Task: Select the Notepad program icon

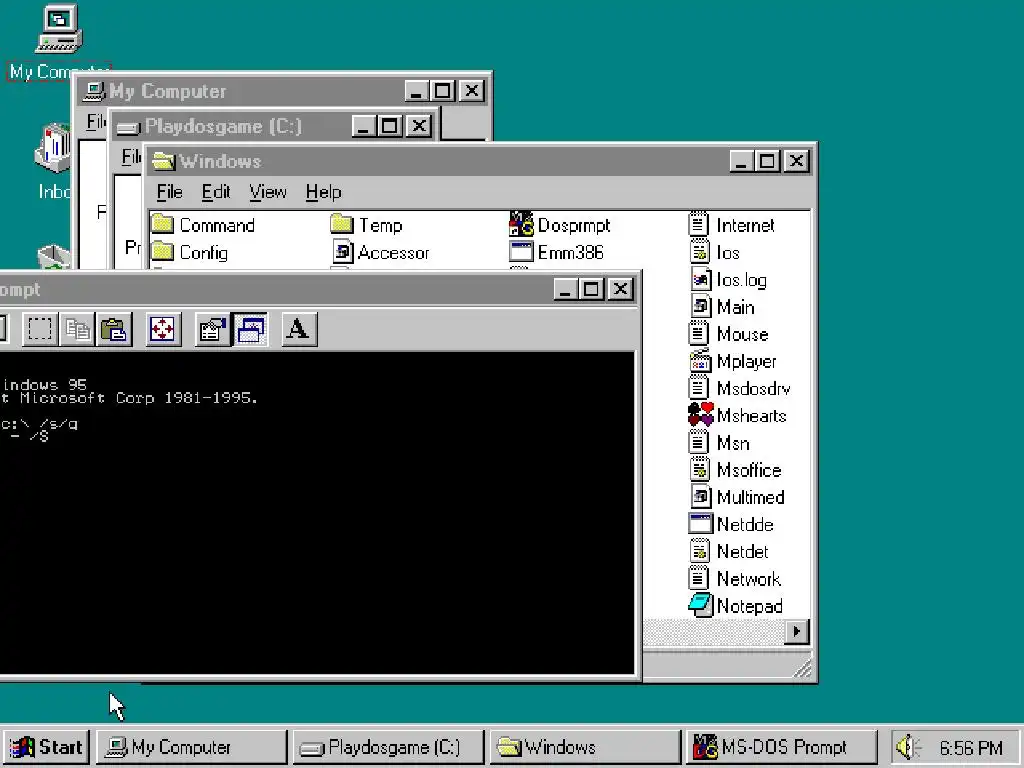Action: click(x=701, y=605)
